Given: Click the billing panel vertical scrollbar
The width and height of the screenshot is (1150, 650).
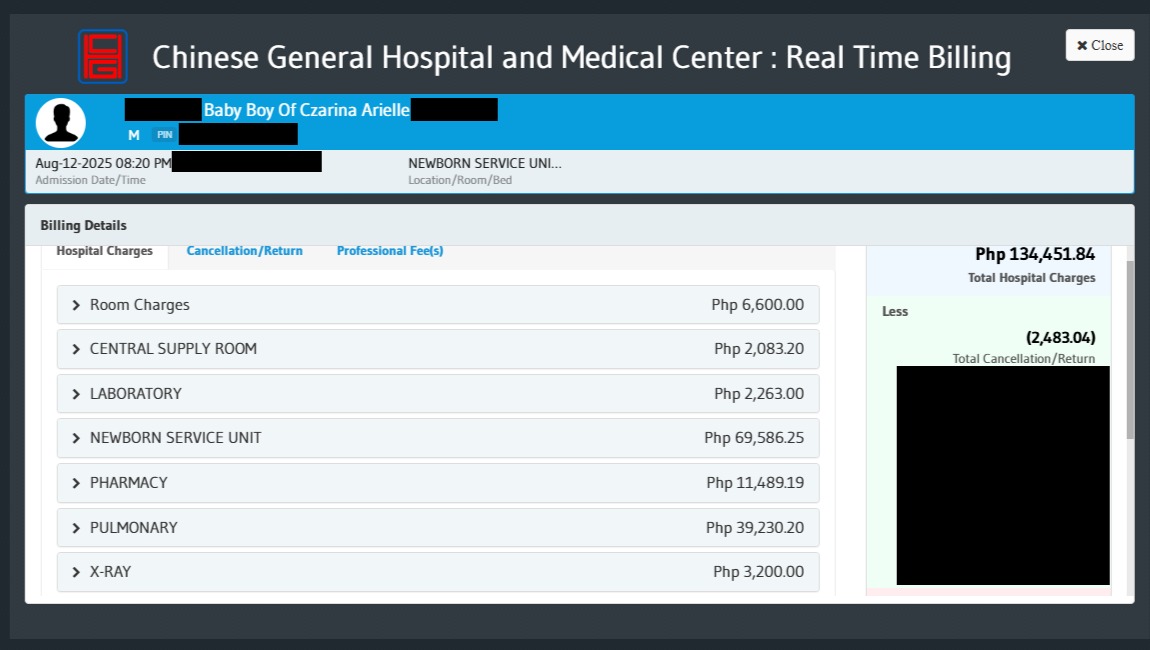Looking at the screenshot, I should click(x=1130, y=350).
